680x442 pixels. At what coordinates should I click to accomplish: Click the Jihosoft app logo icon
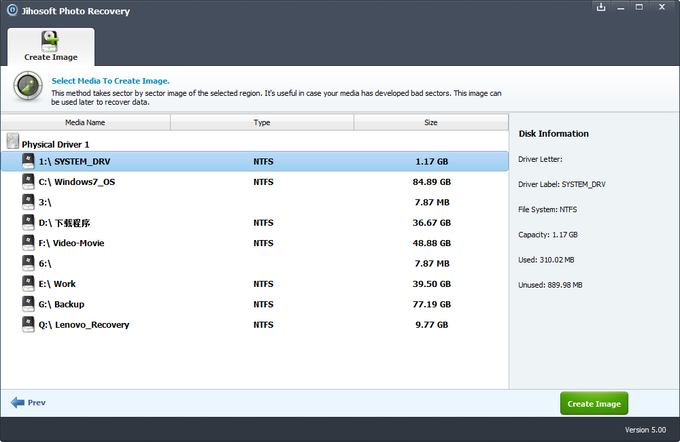tap(13, 10)
